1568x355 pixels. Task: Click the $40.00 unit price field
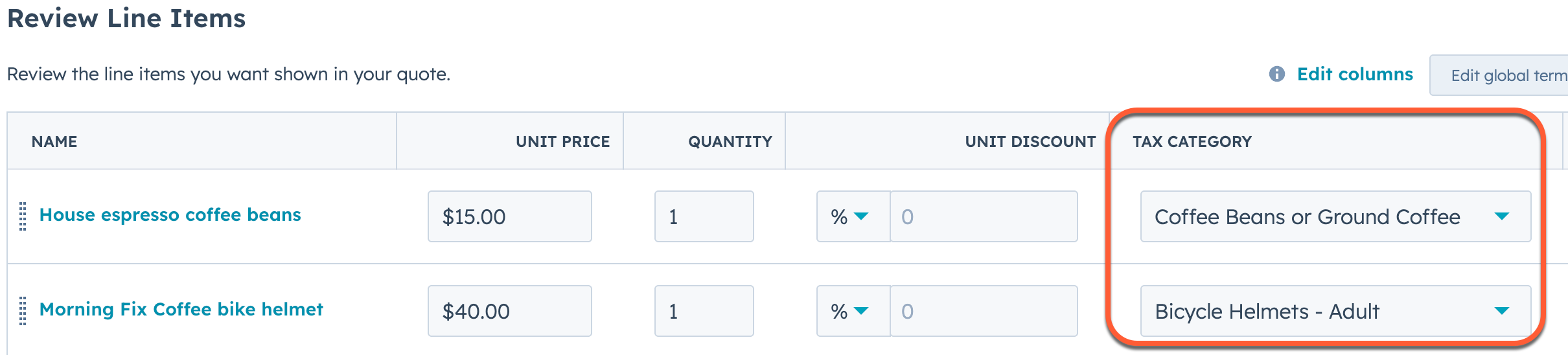pyautogui.click(x=509, y=311)
